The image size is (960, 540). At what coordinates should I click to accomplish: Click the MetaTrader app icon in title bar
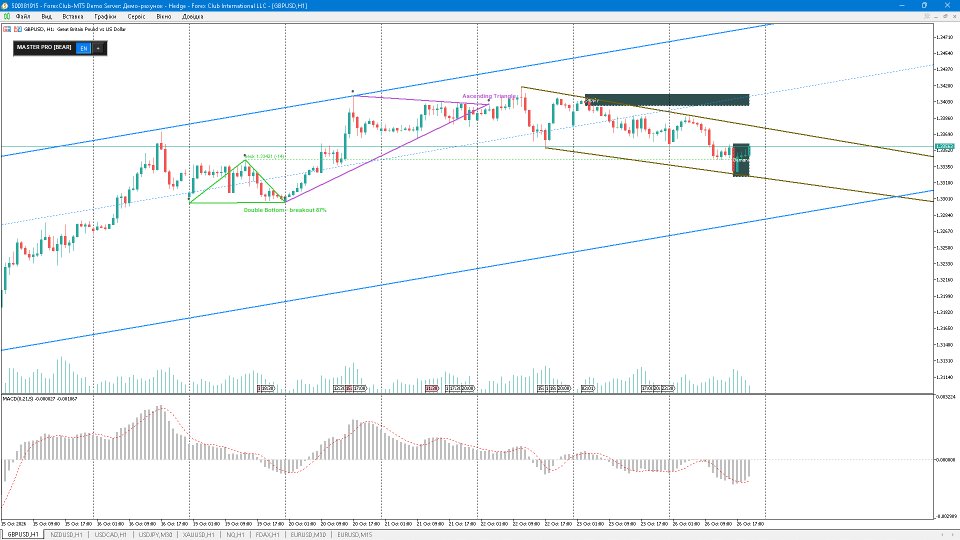click(6, 6)
